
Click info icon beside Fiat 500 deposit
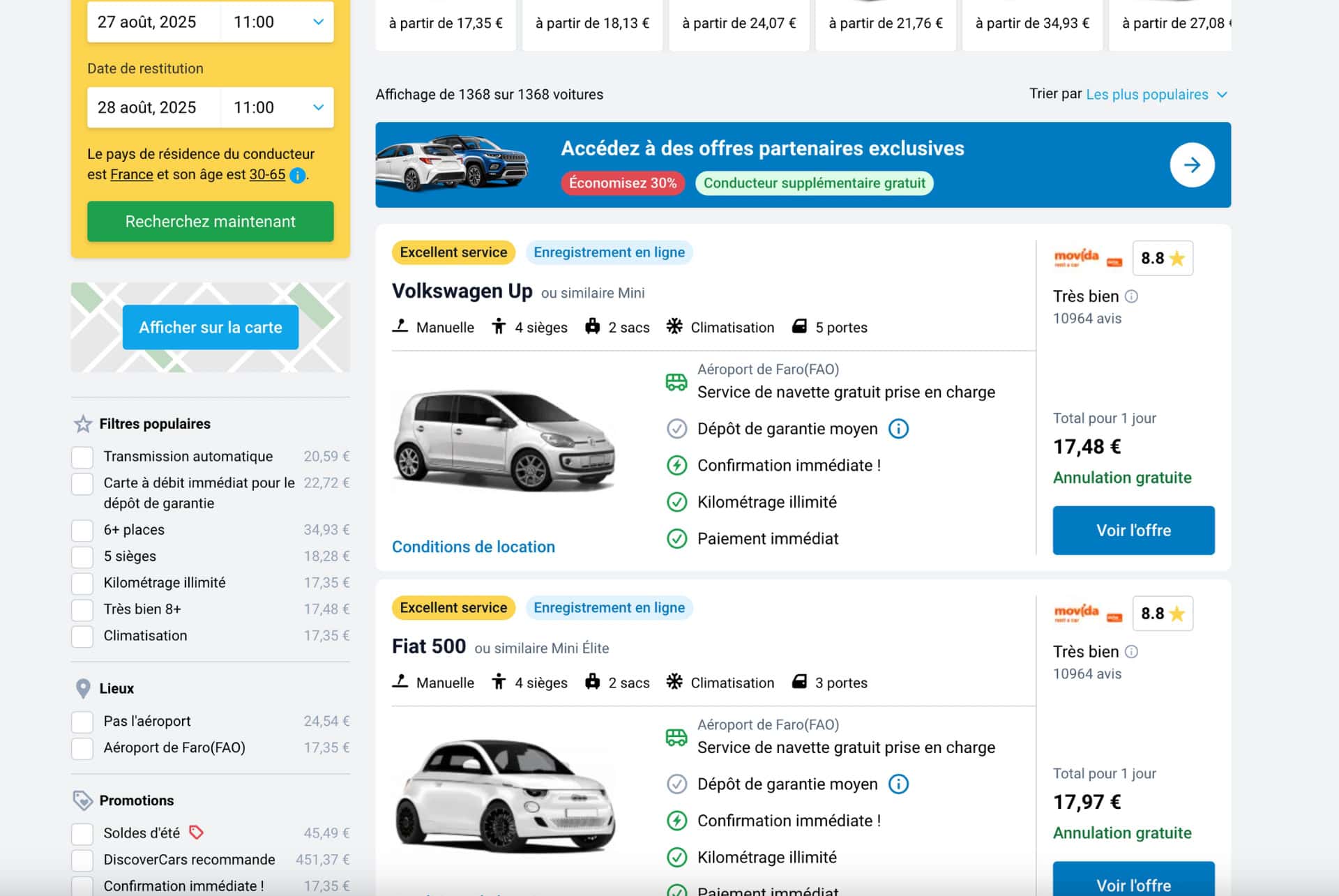pos(898,784)
